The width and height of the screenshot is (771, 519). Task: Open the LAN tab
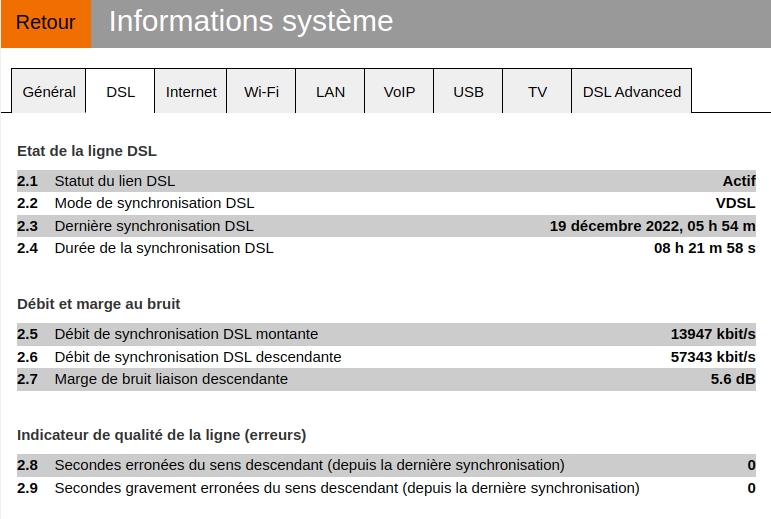(x=330, y=92)
